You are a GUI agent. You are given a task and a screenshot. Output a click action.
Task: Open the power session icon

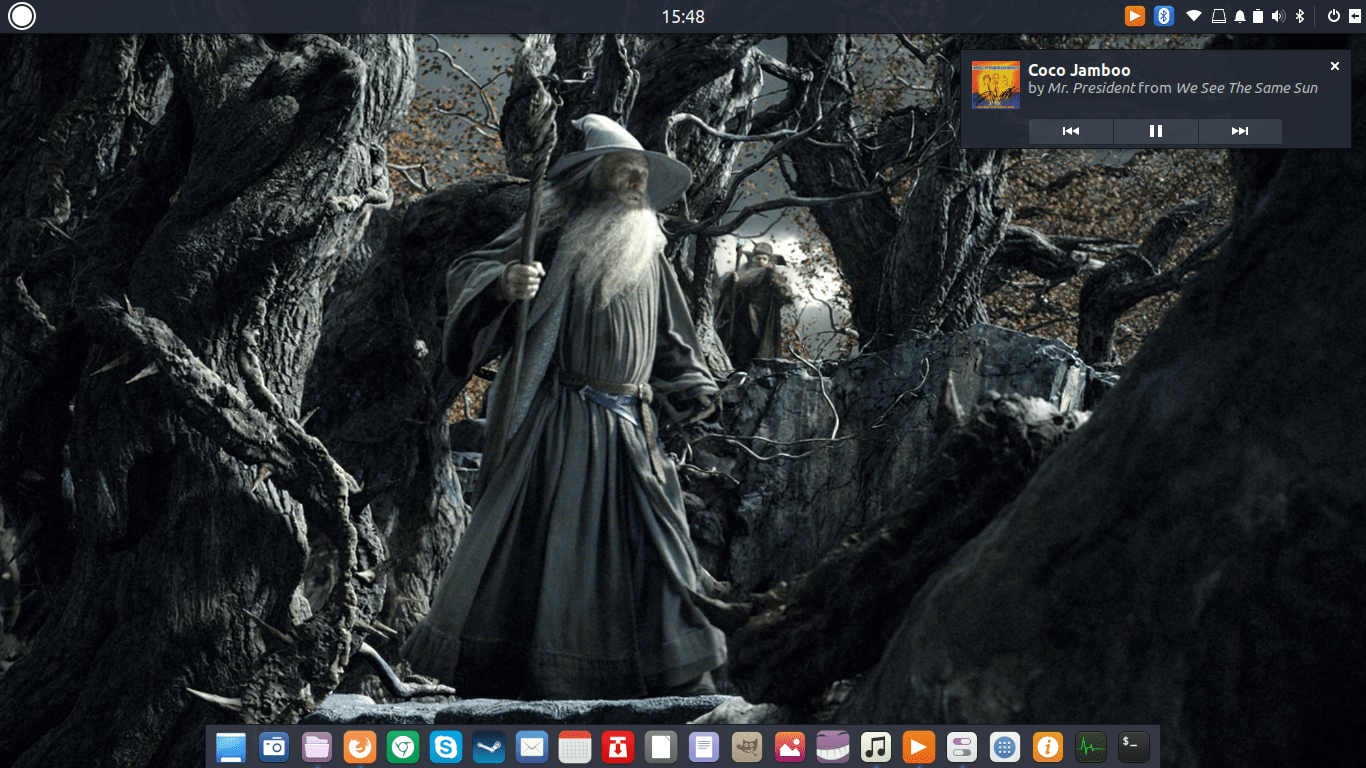[1333, 16]
